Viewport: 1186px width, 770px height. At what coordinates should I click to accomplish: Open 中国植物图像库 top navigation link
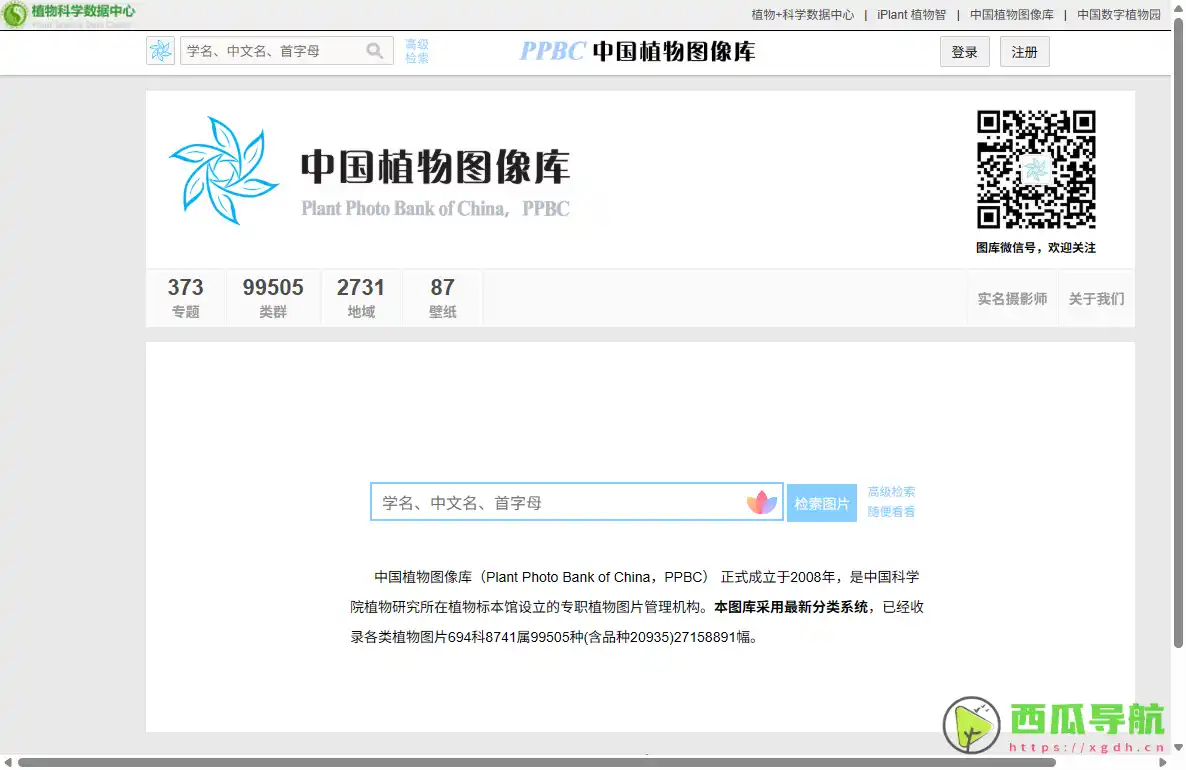(x=1012, y=14)
